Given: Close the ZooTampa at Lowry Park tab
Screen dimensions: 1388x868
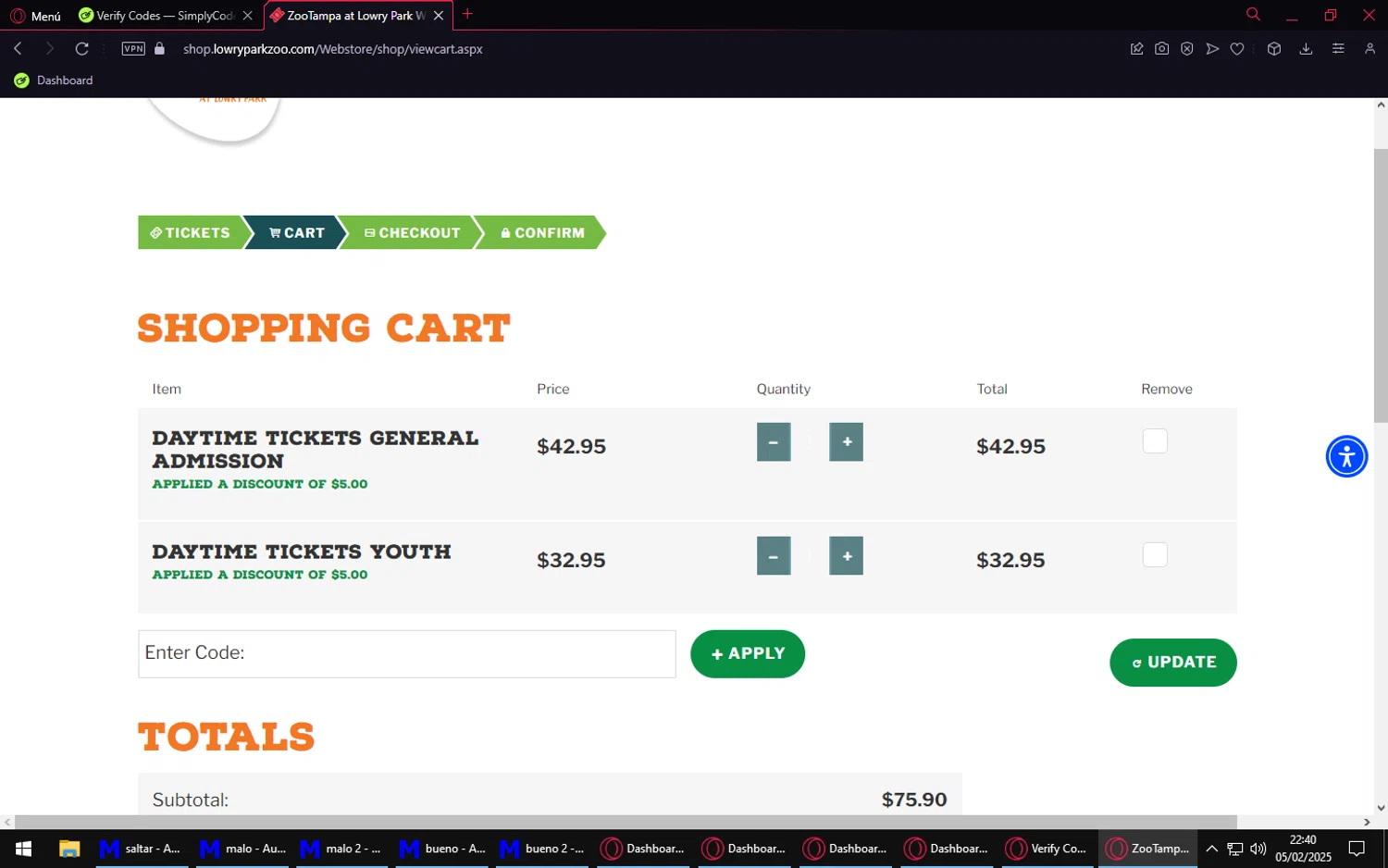Looking at the screenshot, I should (x=439, y=16).
